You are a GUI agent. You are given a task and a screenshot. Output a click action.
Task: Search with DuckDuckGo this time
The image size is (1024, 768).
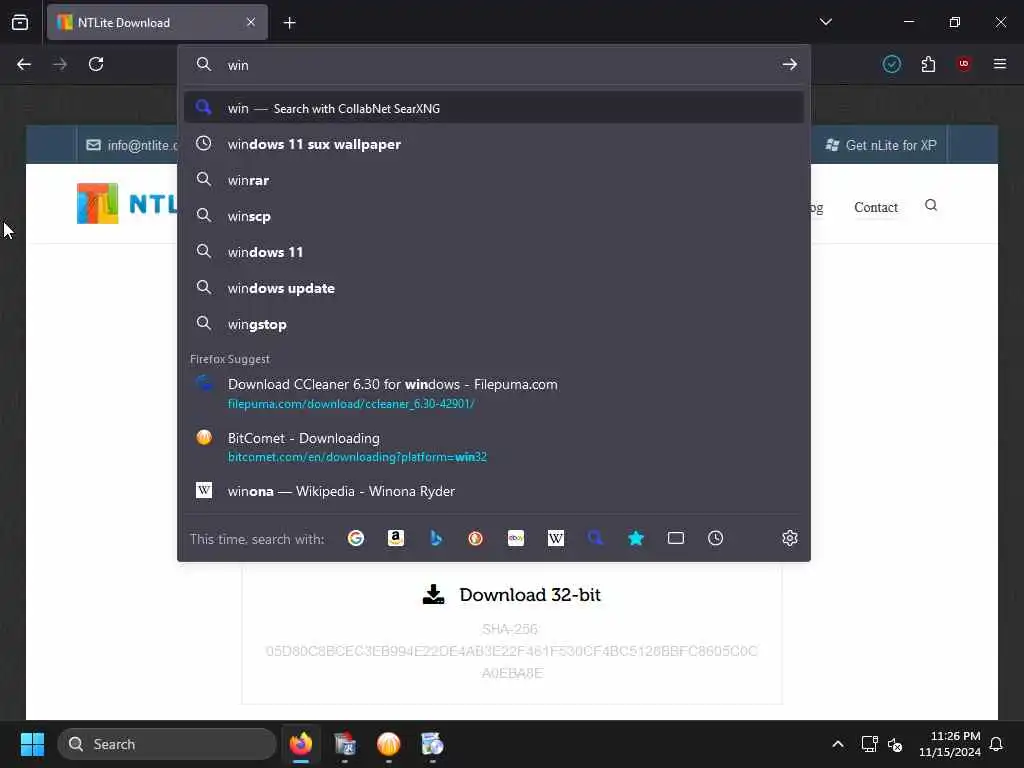(475, 538)
